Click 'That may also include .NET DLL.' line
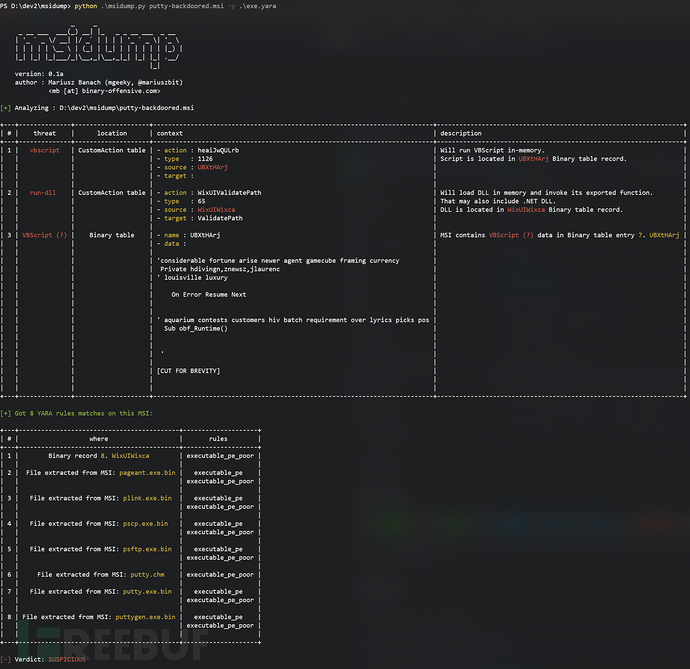Screen dimensions: 690x669 click(498, 201)
